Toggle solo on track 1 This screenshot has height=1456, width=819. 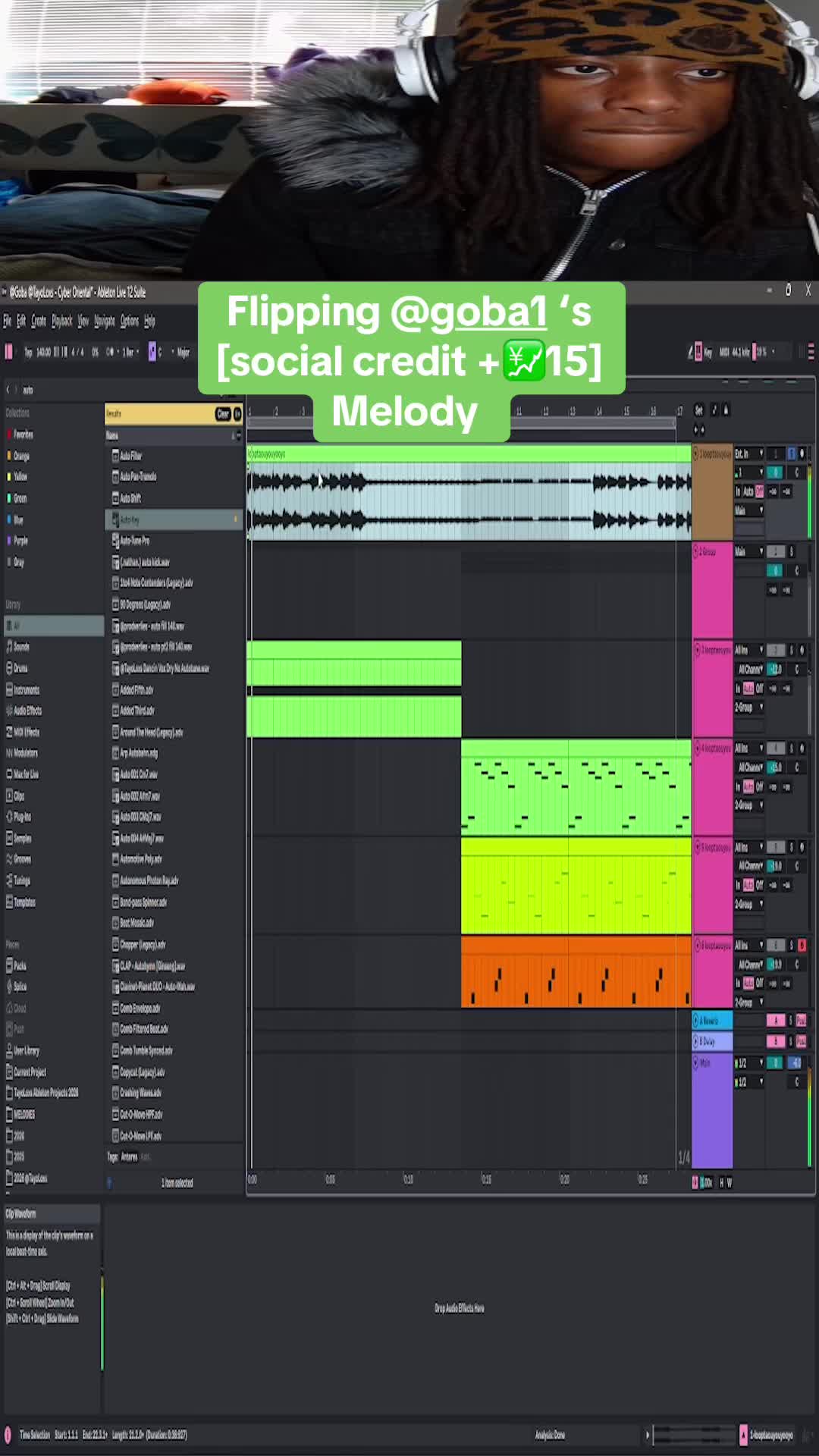[x=791, y=453]
